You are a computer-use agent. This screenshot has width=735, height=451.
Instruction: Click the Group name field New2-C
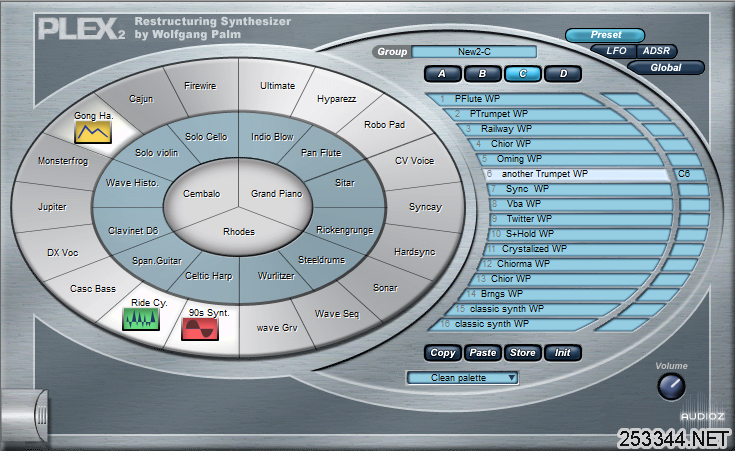click(474, 52)
